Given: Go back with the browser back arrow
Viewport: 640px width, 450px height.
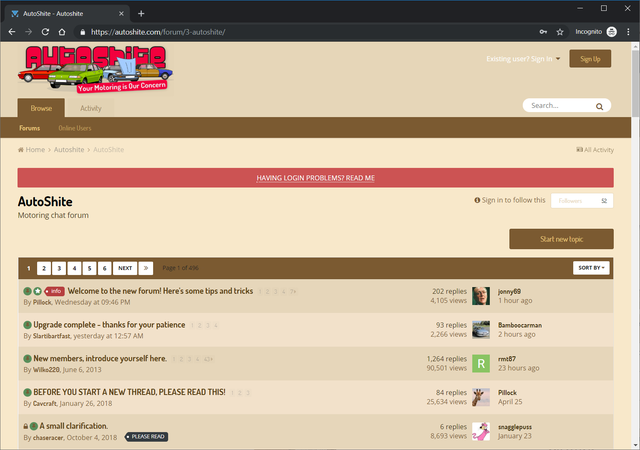Looking at the screenshot, I should pyautogui.click(x=12, y=32).
